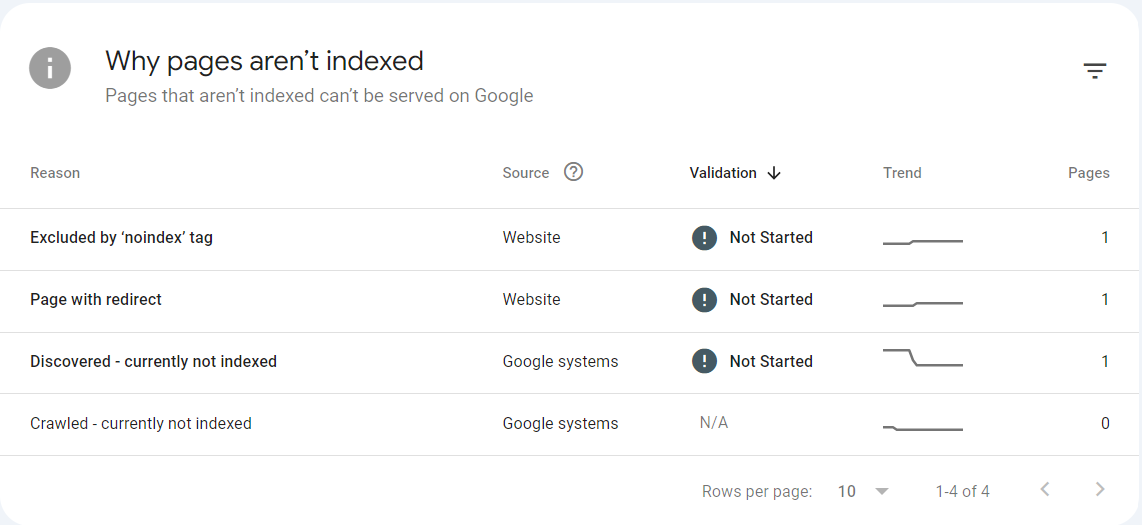Screen dimensions: 1142x525
Task: Click warning icon in Discovered row
Action: 704,362
